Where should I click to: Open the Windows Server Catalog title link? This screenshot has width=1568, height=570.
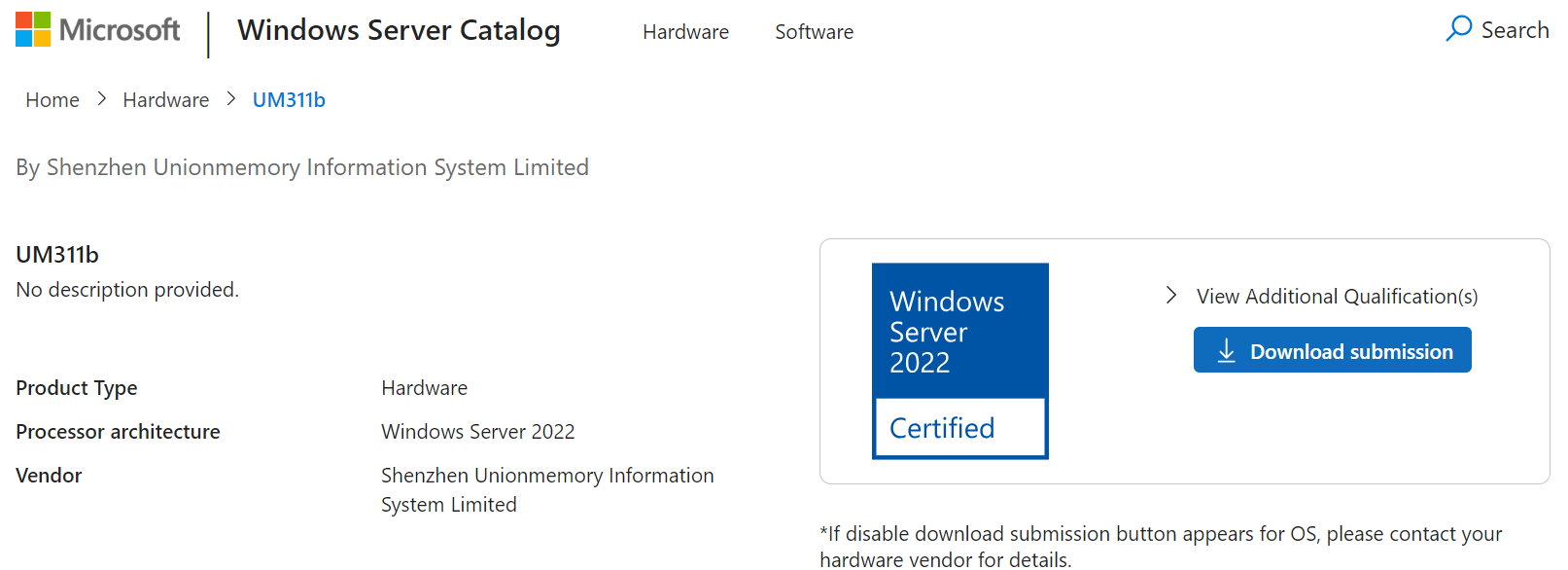tap(399, 30)
